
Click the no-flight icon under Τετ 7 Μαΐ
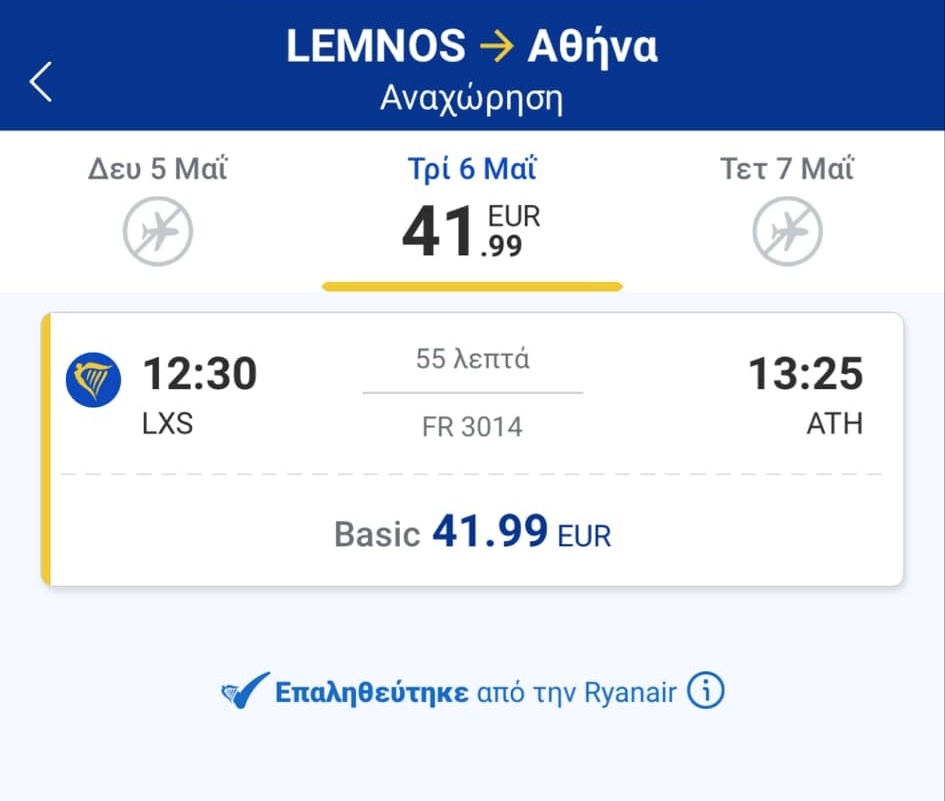(787, 231)
